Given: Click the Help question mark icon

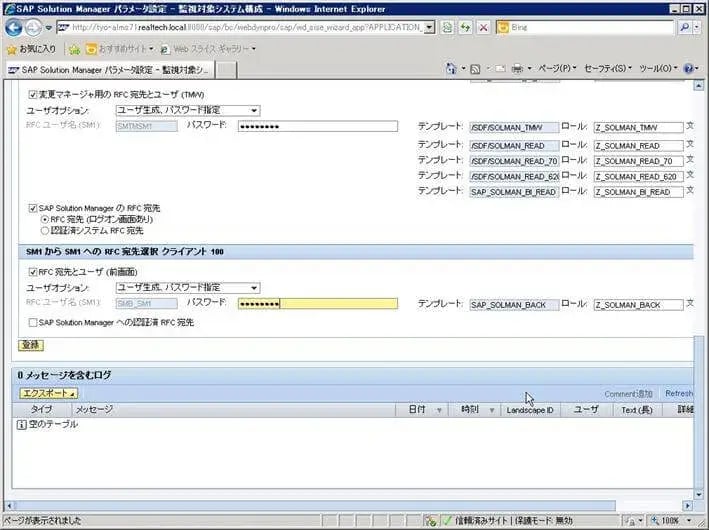Looking at the screenshot, I should [689, 69].
